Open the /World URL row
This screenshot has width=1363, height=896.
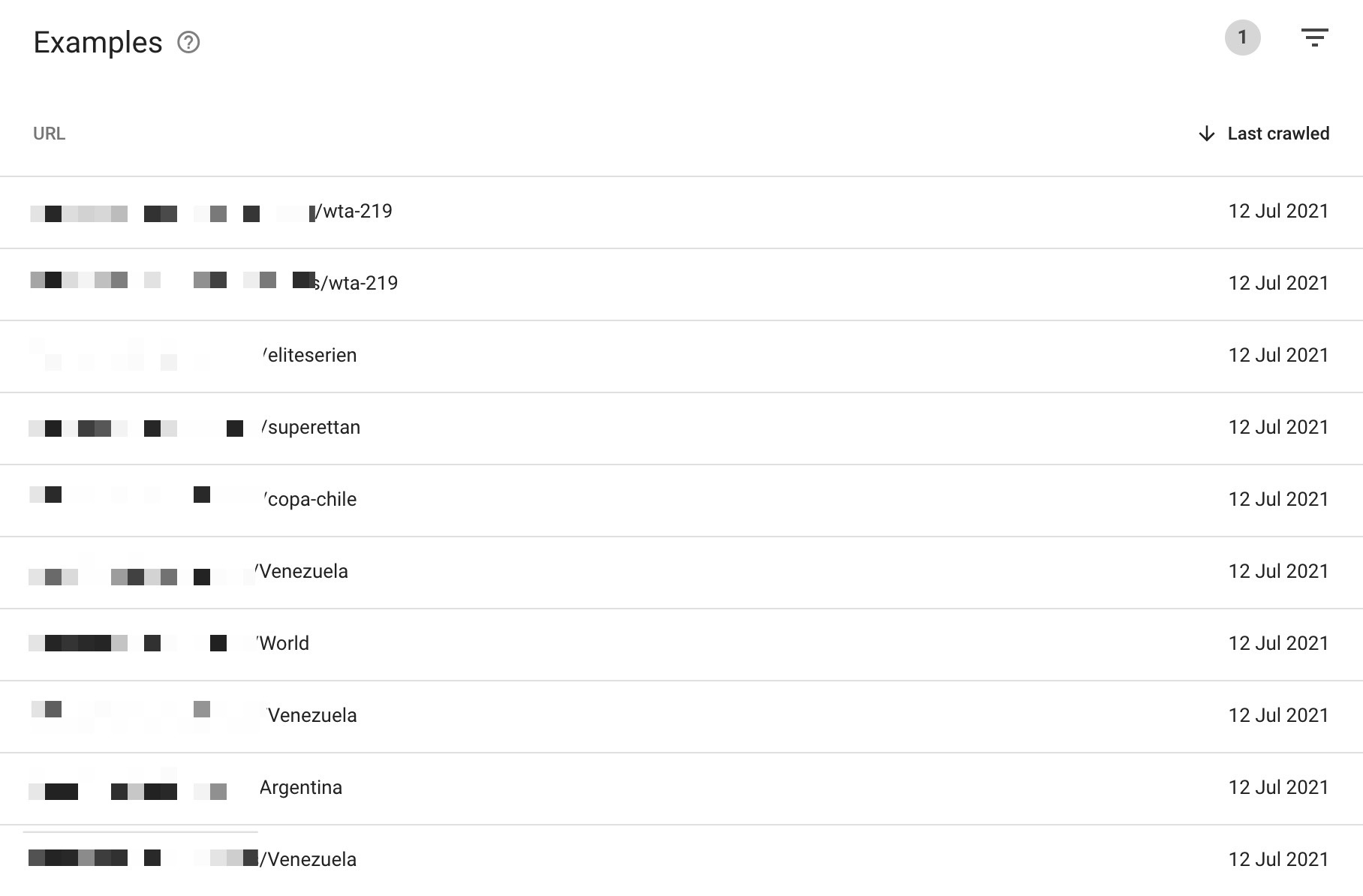283,644
